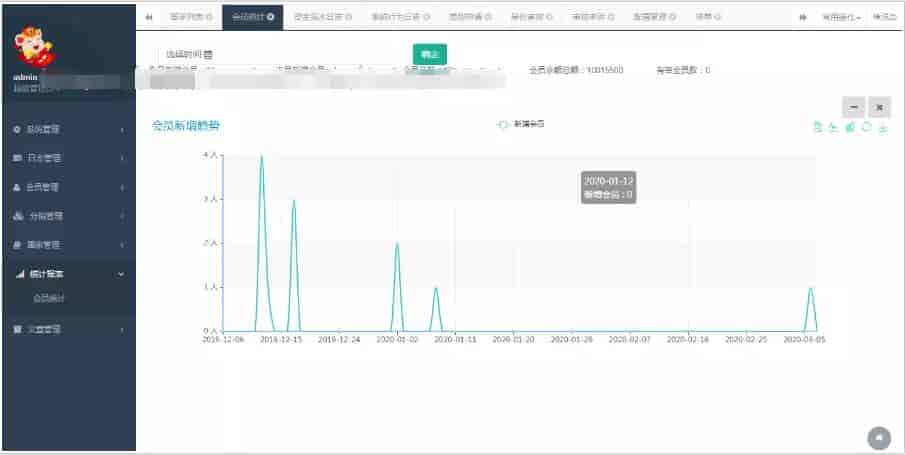Download chart as image icon
906x455 pixels.
[x=883, y=128]
